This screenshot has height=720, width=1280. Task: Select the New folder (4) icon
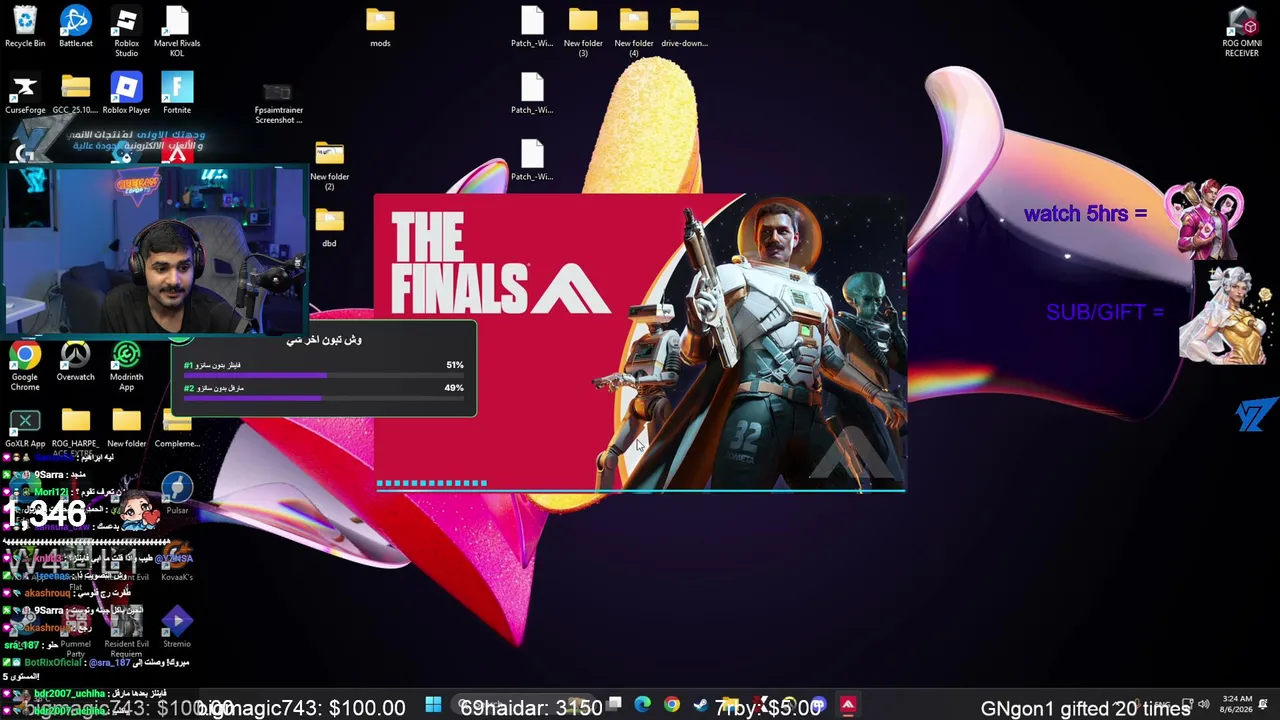point(634,32)
